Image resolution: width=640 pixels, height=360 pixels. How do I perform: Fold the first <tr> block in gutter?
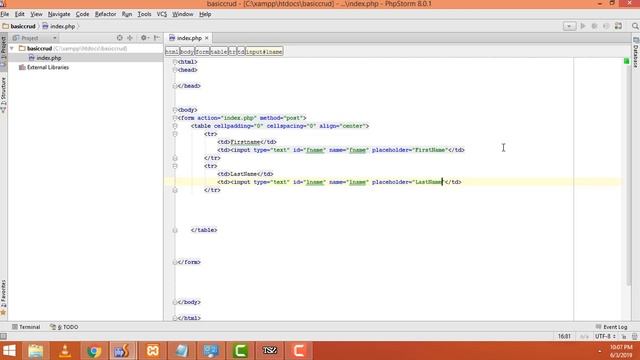pyautogui.click(x=175, y=134)
